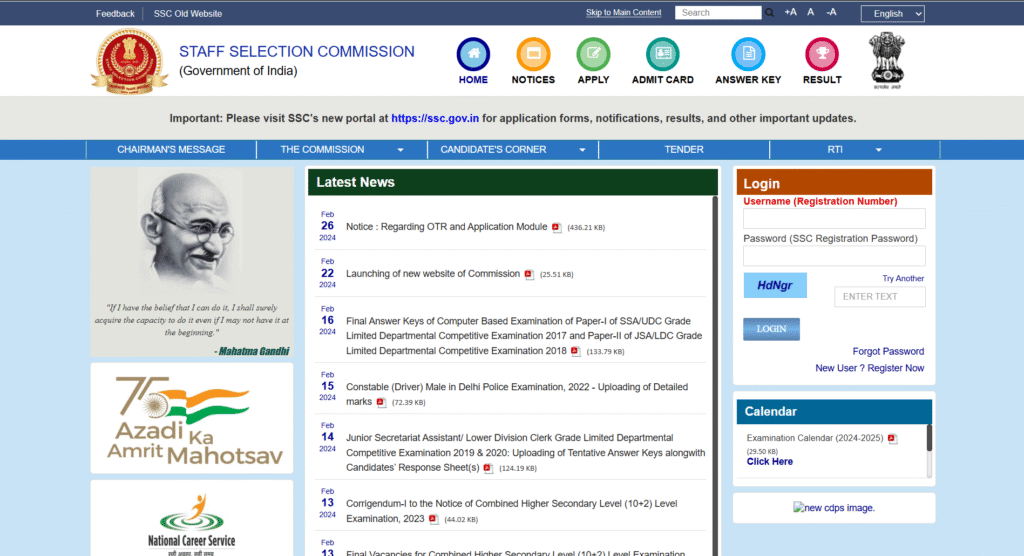This screenshot has width=1024, height=556.
Task: Open PDF icon for Junior Secretariat Assistant answer keys
Action: [488, 468]
